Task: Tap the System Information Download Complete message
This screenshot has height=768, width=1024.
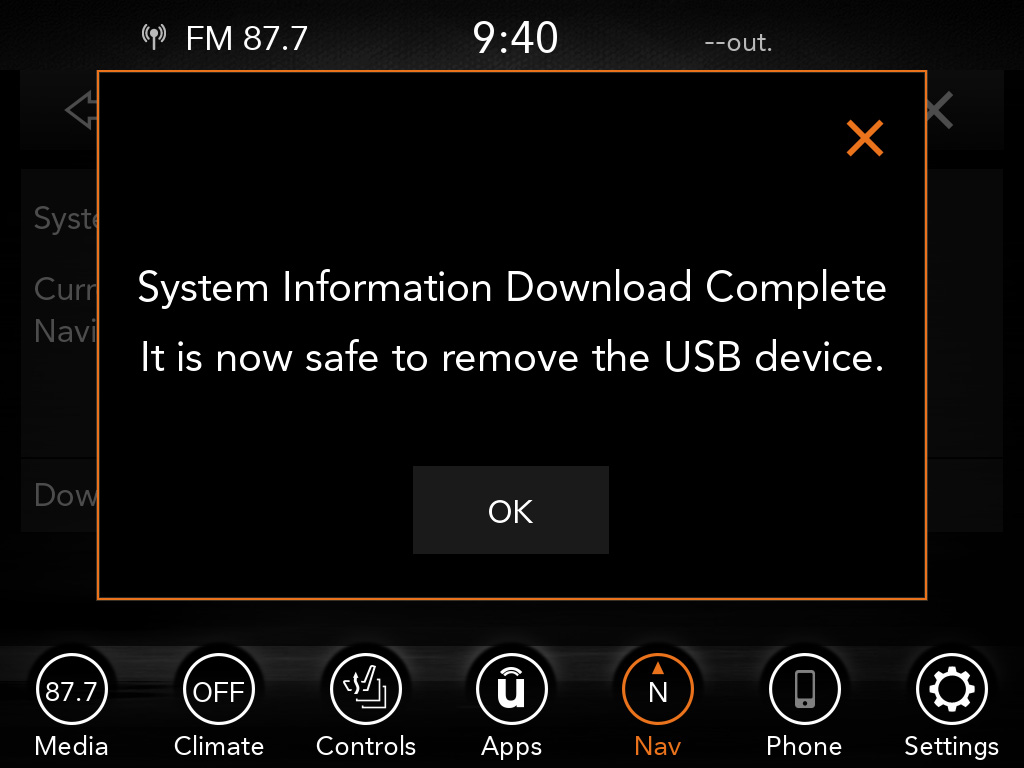Action: pos(511,287)
